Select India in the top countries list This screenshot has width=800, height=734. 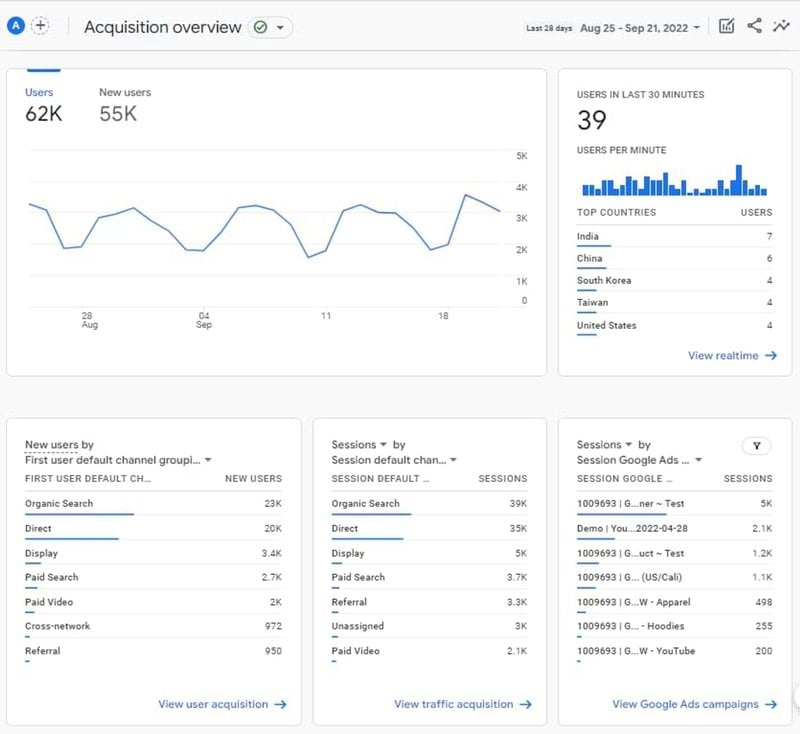(x=590, y=234)
